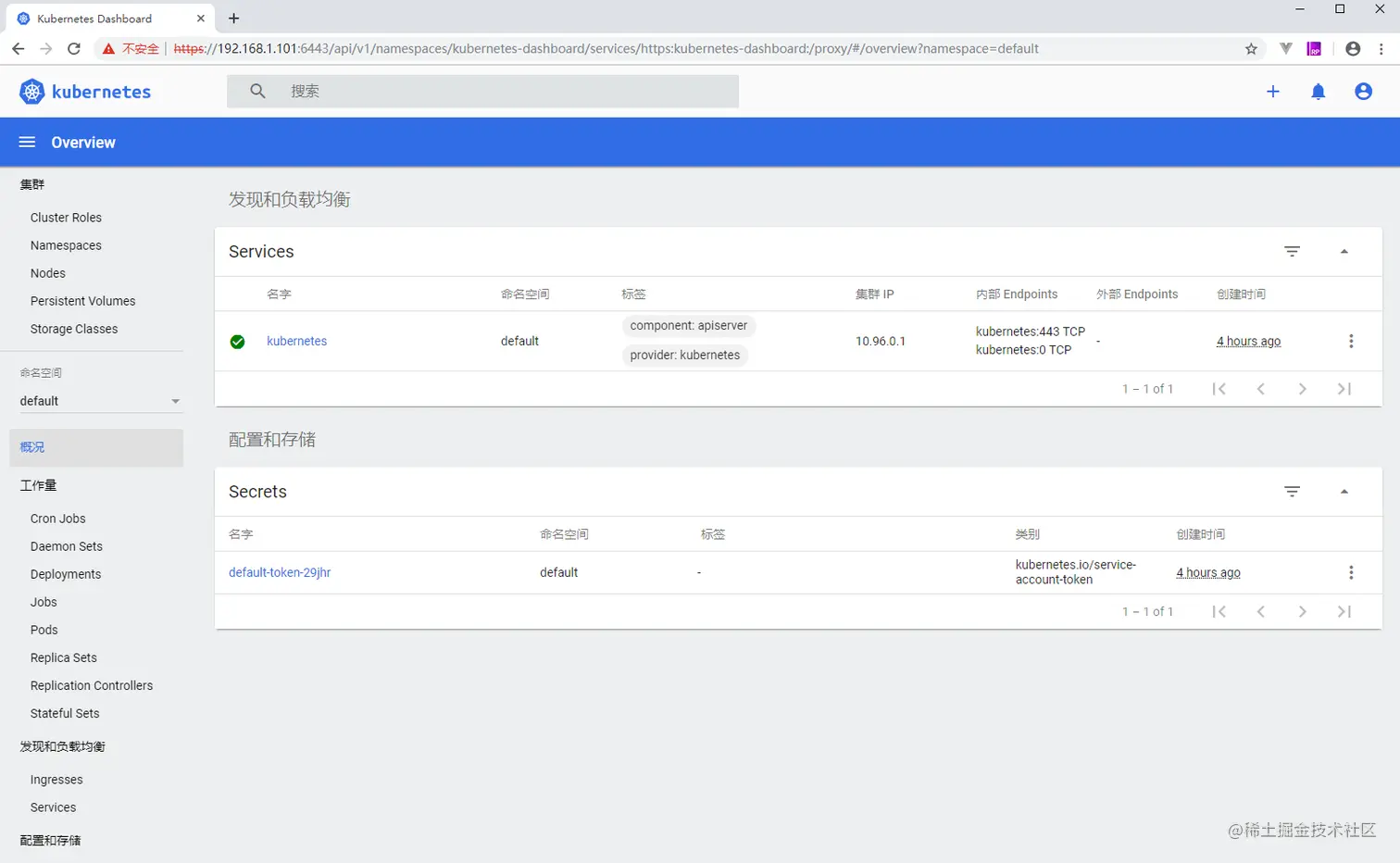The width and height of the screenshot is (1400, 863).
Task: Click the component: apiserver label chip
Action: [689, 326]
